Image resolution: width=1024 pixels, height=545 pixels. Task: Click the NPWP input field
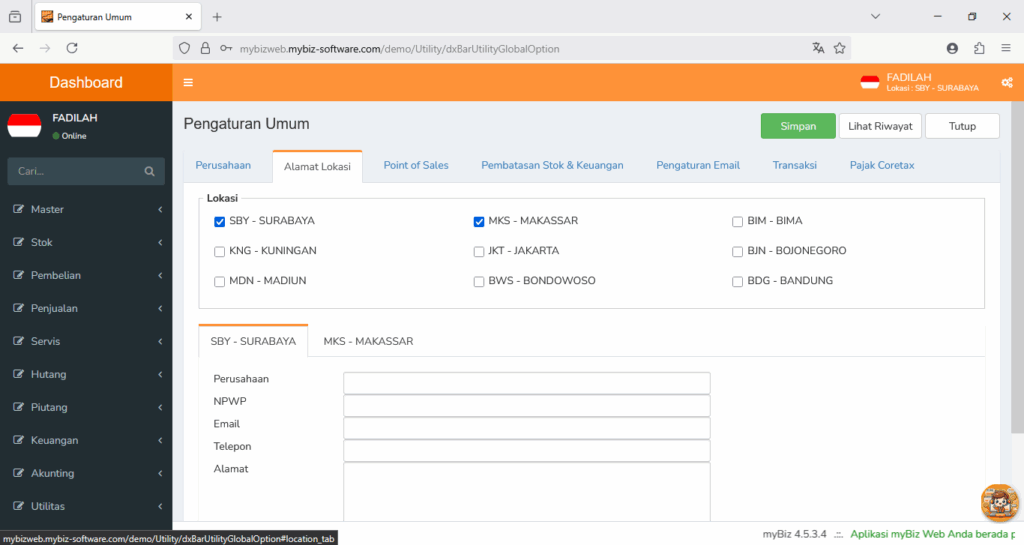(x=526, y=405)
